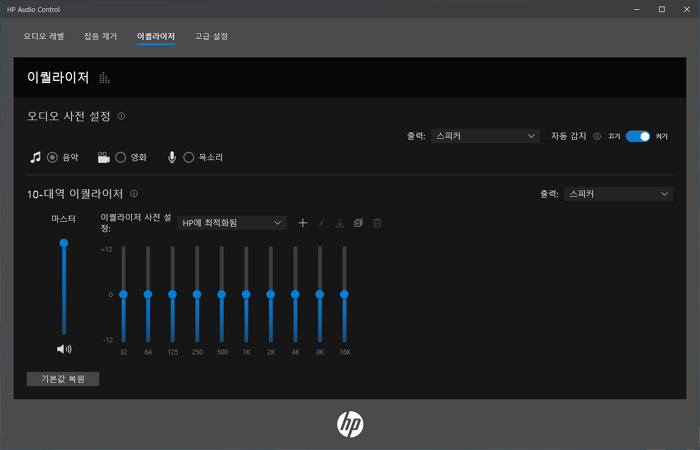Click the +12 scale label
Image resolution: width=700 pixels, height=450 pixels.
point(107,250)
